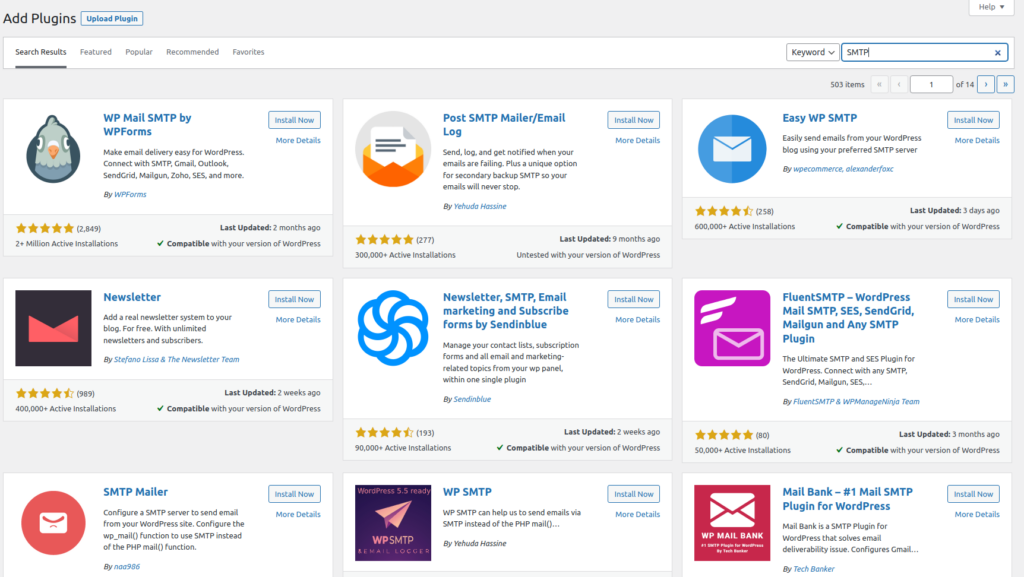View More Details for WP SMTP
The width and height of the screenshot is (1024, 577).
(x=637, y=514)
